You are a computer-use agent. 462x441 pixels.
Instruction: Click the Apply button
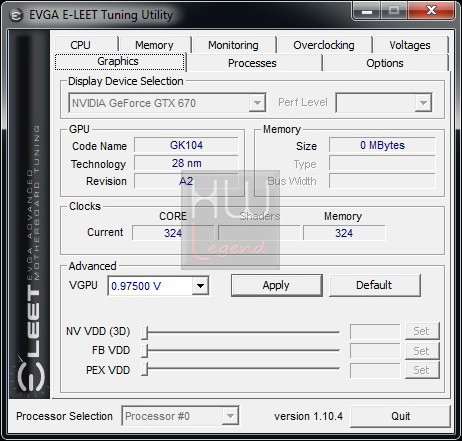(x=276, y=285)
